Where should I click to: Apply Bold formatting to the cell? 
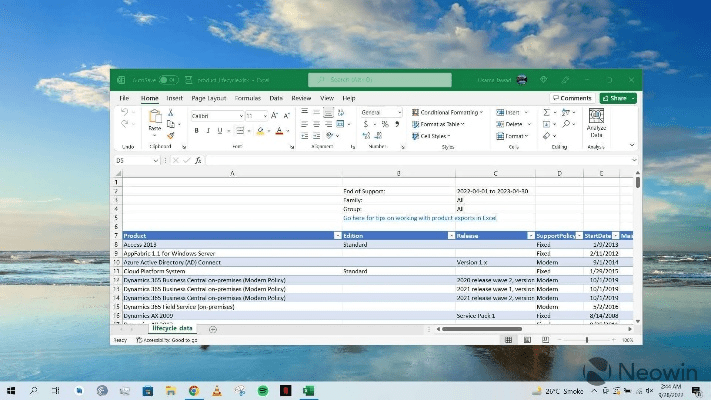point(194,131)
